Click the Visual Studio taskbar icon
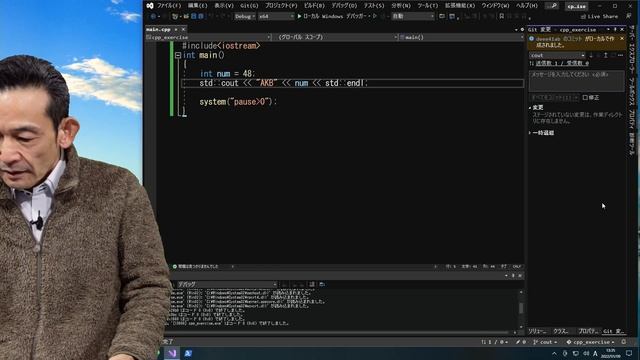640x360 pixels. coord(172,353)
